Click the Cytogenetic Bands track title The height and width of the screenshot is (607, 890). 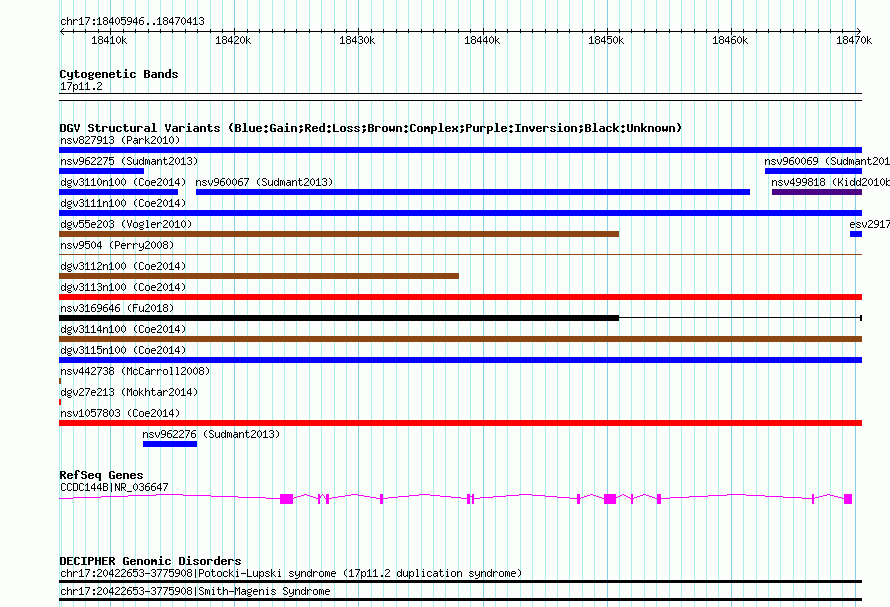click(x=119, y=74)
